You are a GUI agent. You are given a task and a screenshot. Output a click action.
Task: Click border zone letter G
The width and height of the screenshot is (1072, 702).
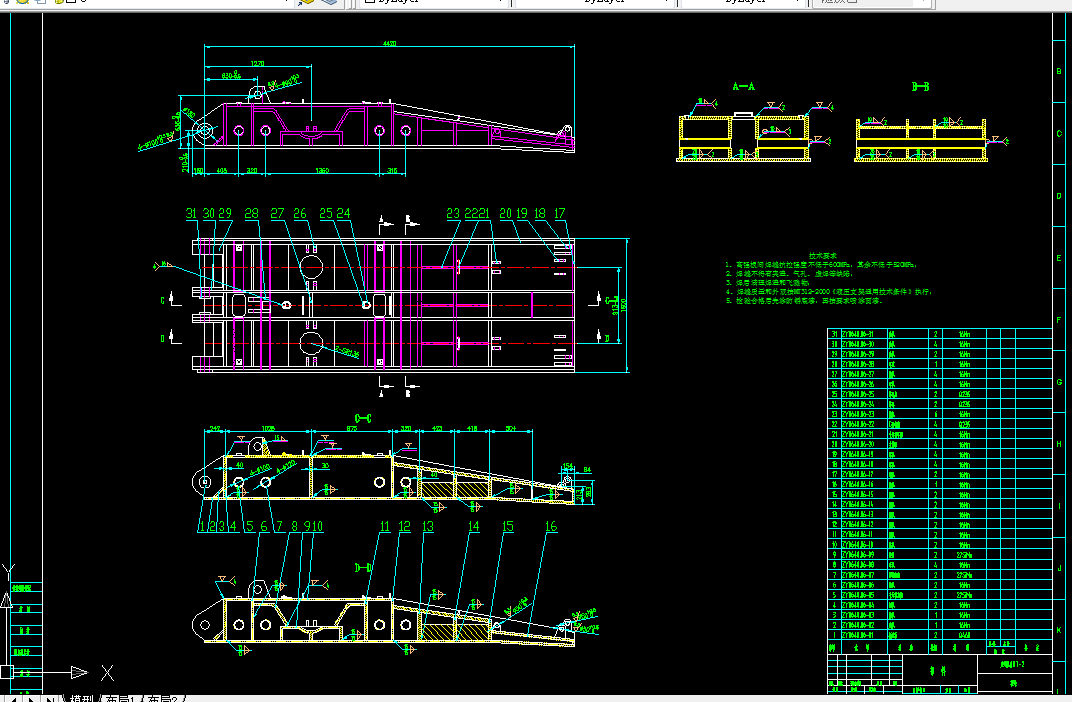click(1059, 382)
